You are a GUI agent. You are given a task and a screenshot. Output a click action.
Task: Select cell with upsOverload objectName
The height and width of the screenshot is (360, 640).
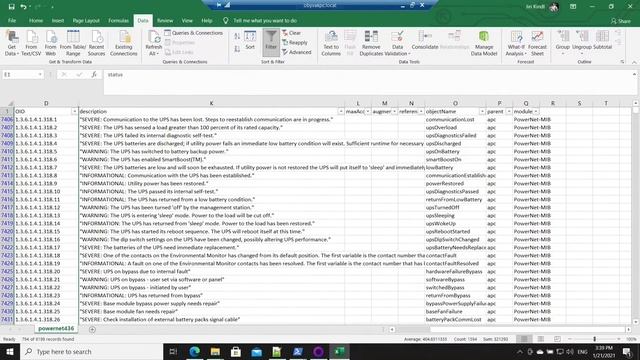tap(455, 127)
